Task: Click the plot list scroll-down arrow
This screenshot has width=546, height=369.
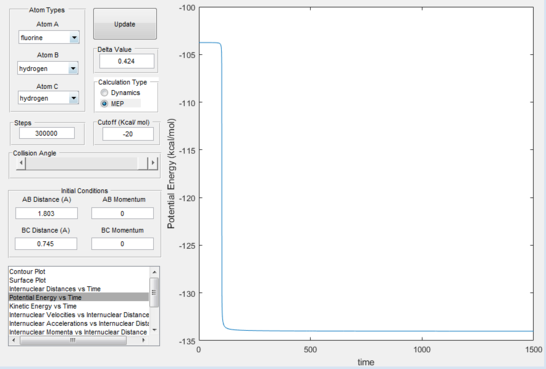Action: click(154, 329)
